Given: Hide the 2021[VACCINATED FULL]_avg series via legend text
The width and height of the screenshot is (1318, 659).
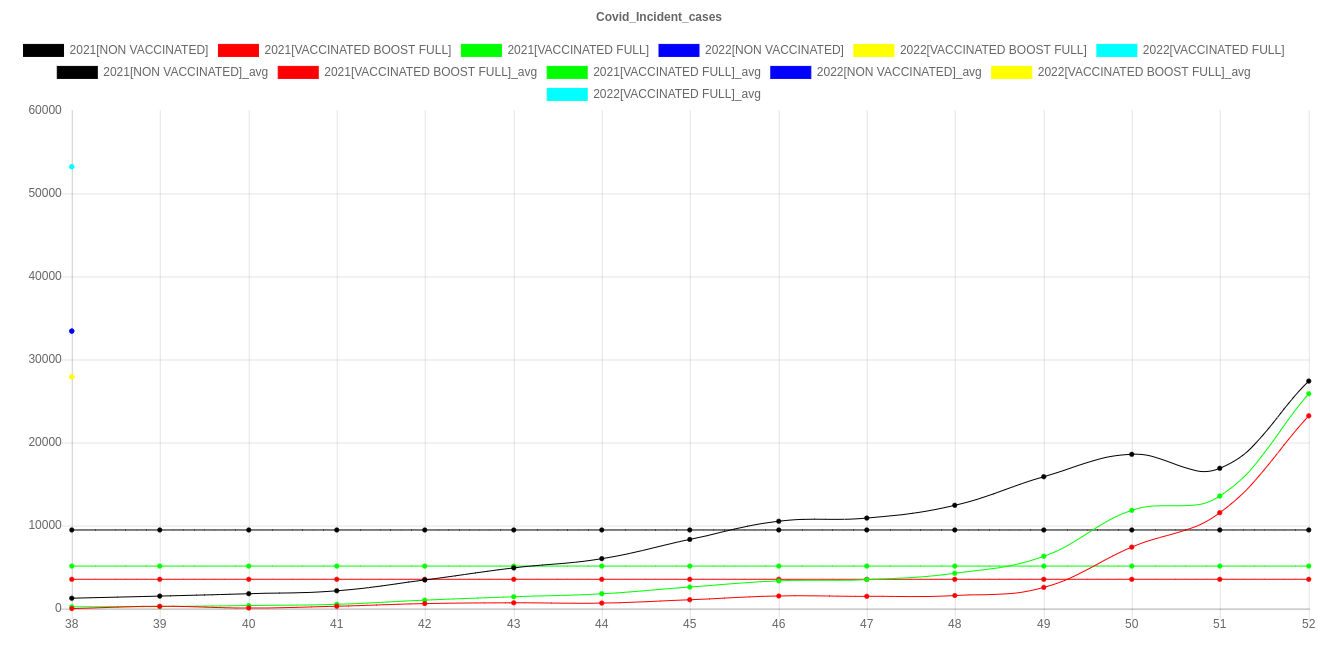Looking at the screenshot, I should [x=676, y=72].
